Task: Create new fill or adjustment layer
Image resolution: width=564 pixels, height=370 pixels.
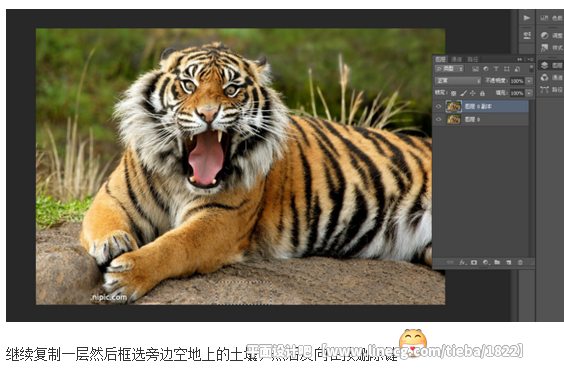Action: [x=486, y=262]
